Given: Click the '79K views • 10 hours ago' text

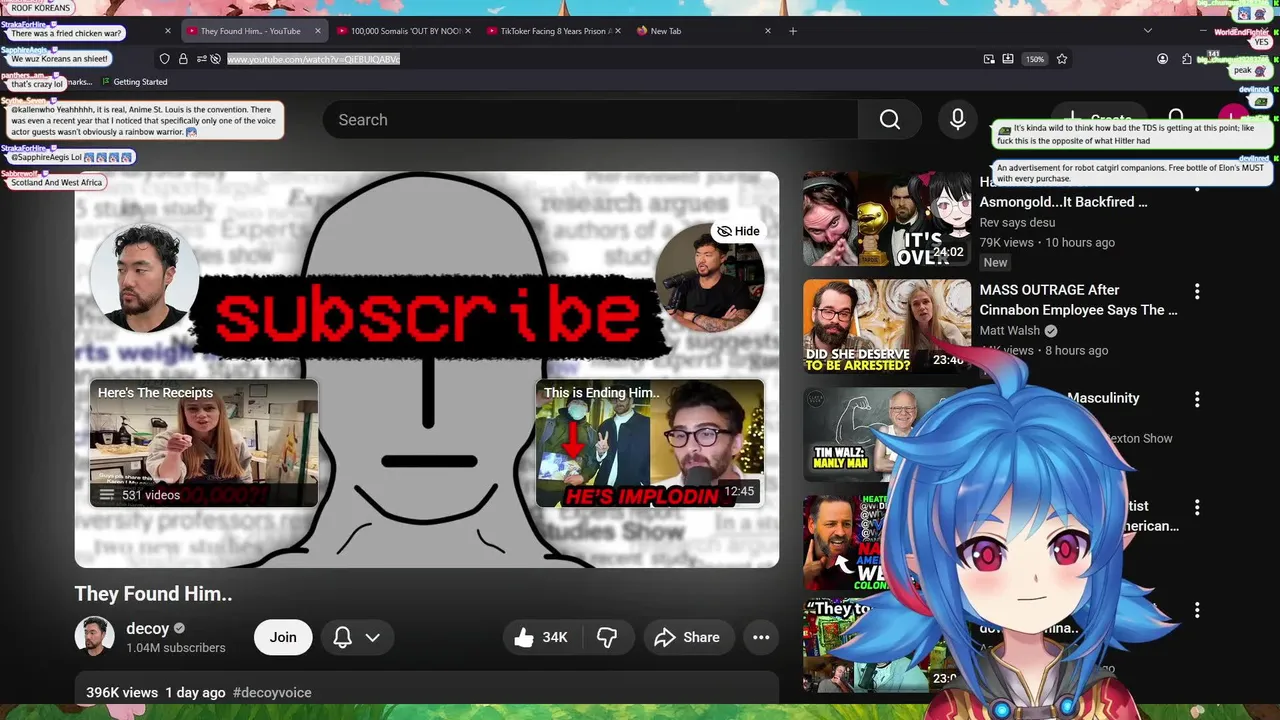Looking at the screenshot, I should tap(1047, 242).
